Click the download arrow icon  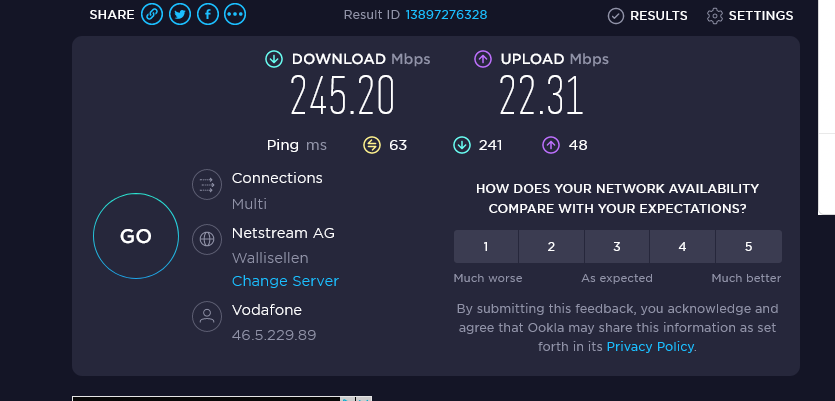click(x=273, y=59)
